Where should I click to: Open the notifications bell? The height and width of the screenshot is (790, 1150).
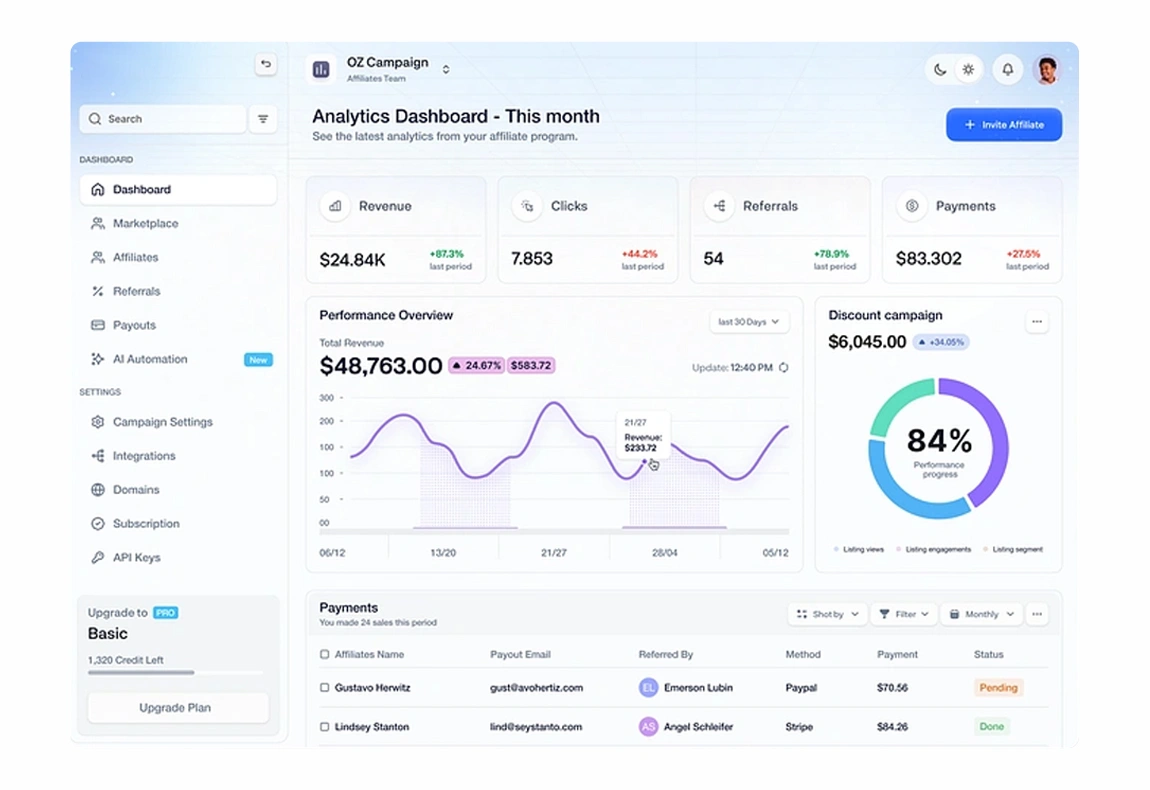click(1007, 69)
